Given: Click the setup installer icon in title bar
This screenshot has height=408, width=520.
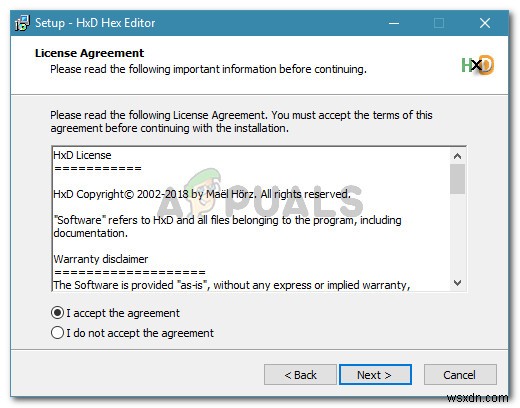Looking at the screenshot, I should pyautogui.click(x=22, y=23).
